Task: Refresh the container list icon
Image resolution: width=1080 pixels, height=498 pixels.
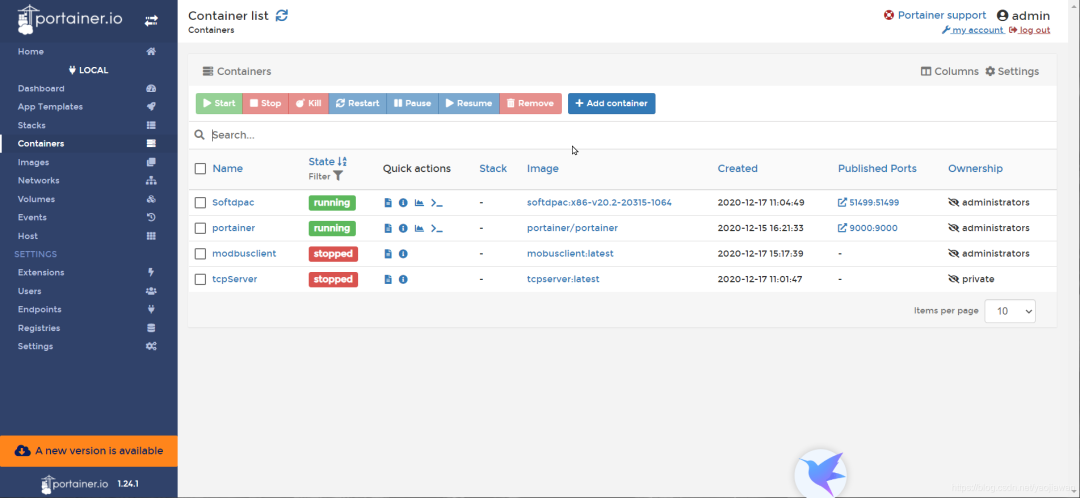Action: [x=282, y=15]
